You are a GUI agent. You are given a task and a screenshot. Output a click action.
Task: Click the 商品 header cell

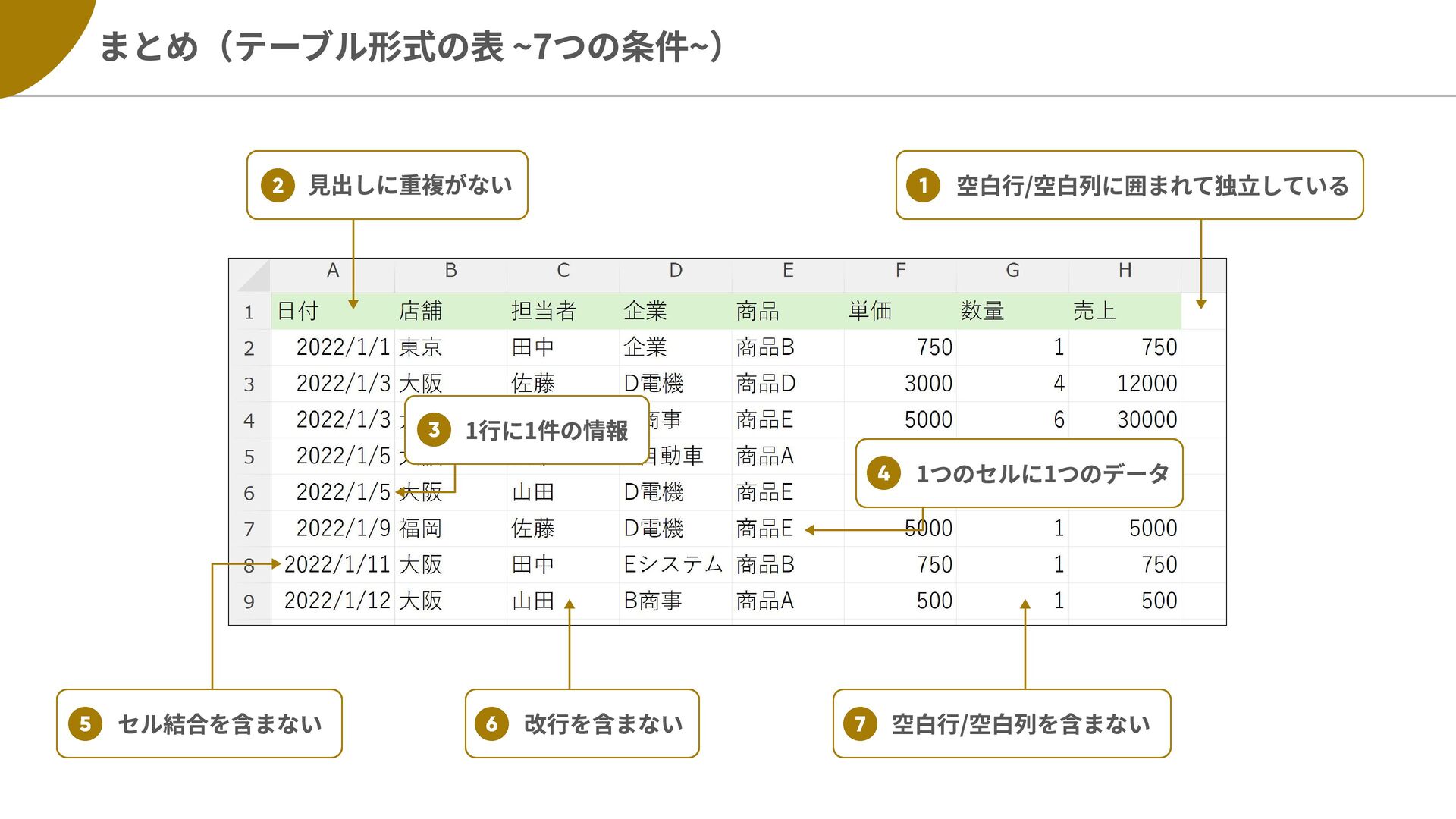click(788, 311)
